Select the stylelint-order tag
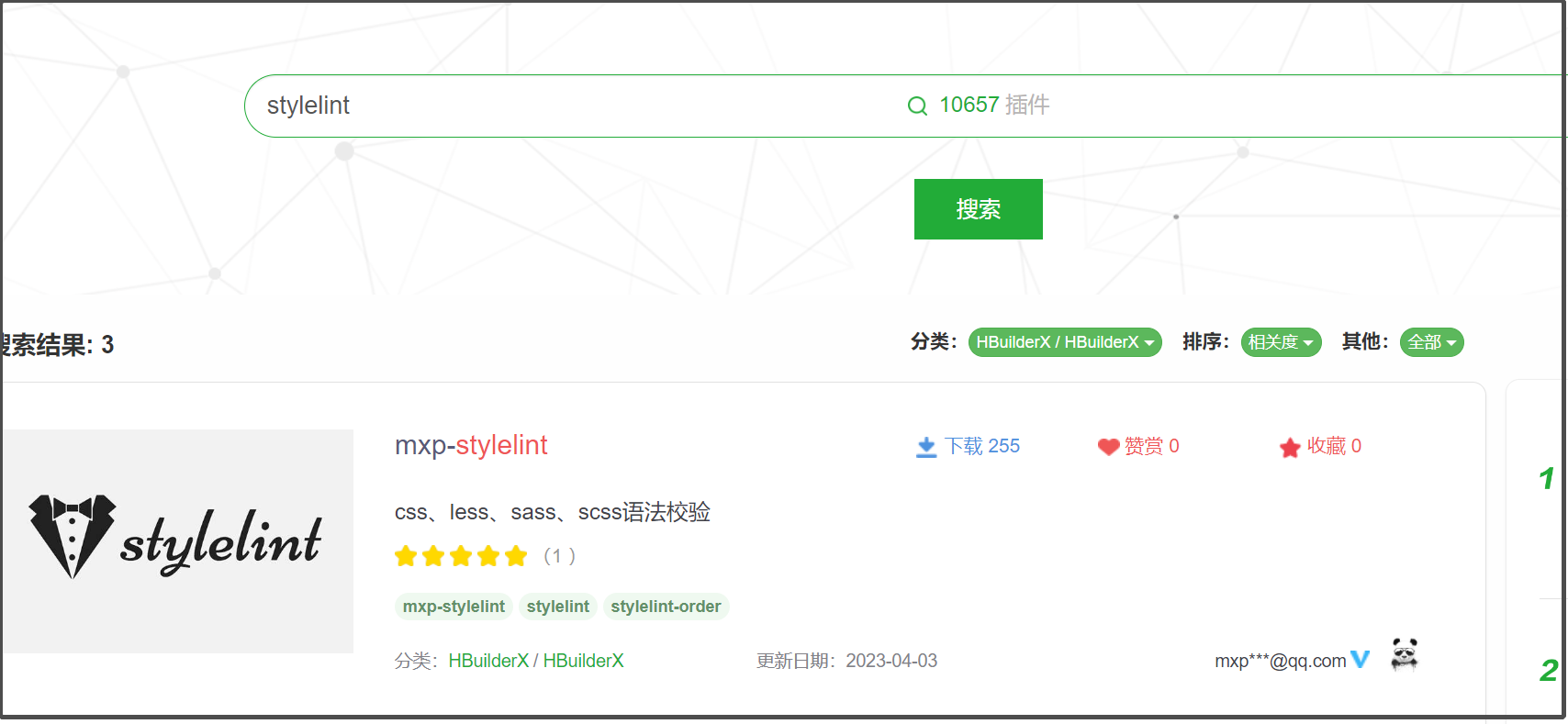The height and width of the screenshot is (724, 1568). (x=666, y=607)
